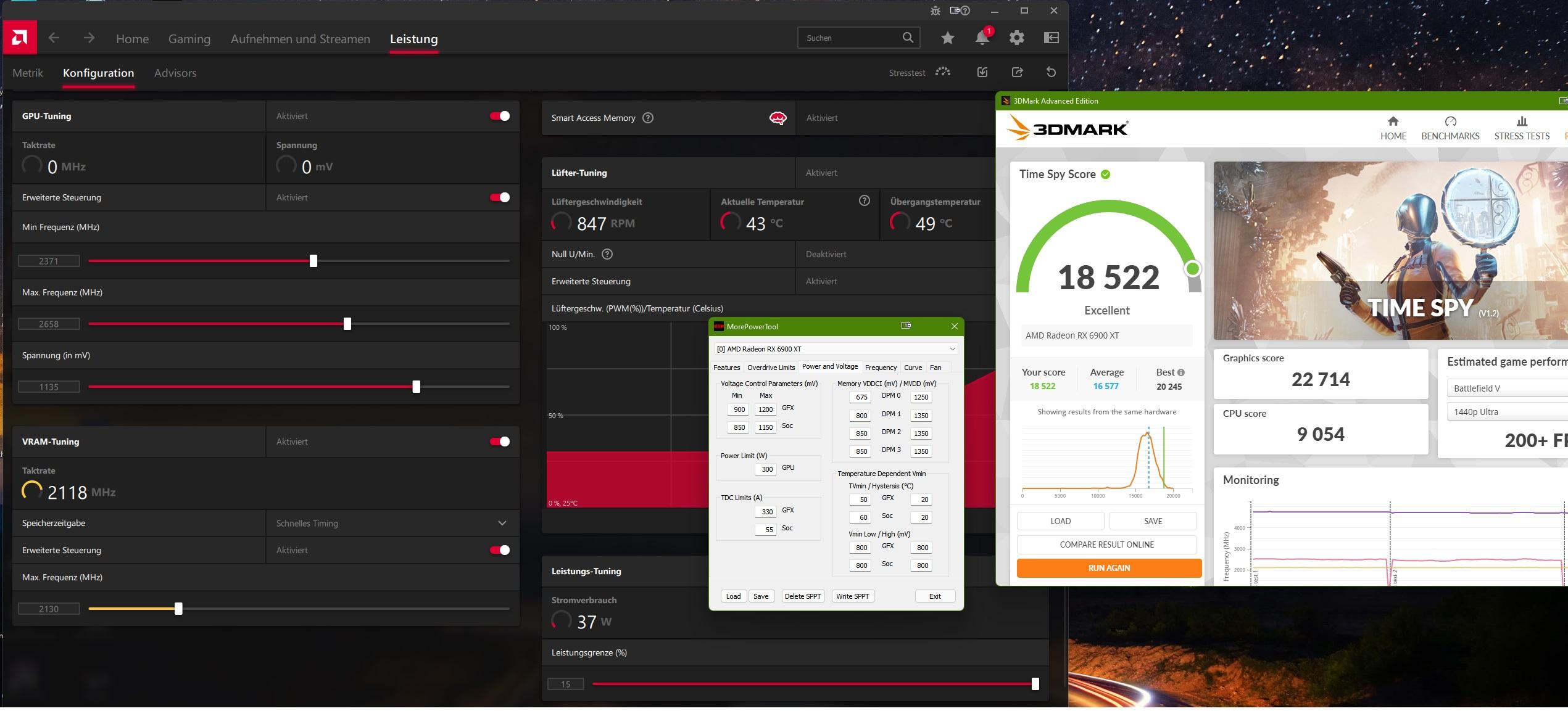The image size is (1568, 711).
Task: Click Exit button in MorePowerTool
Action: pyautogui.click(x=935, y=596)
